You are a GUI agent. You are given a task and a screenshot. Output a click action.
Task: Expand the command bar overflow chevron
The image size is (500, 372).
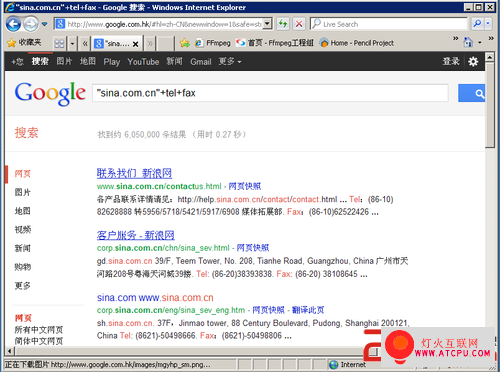click(x=491, y=39)
